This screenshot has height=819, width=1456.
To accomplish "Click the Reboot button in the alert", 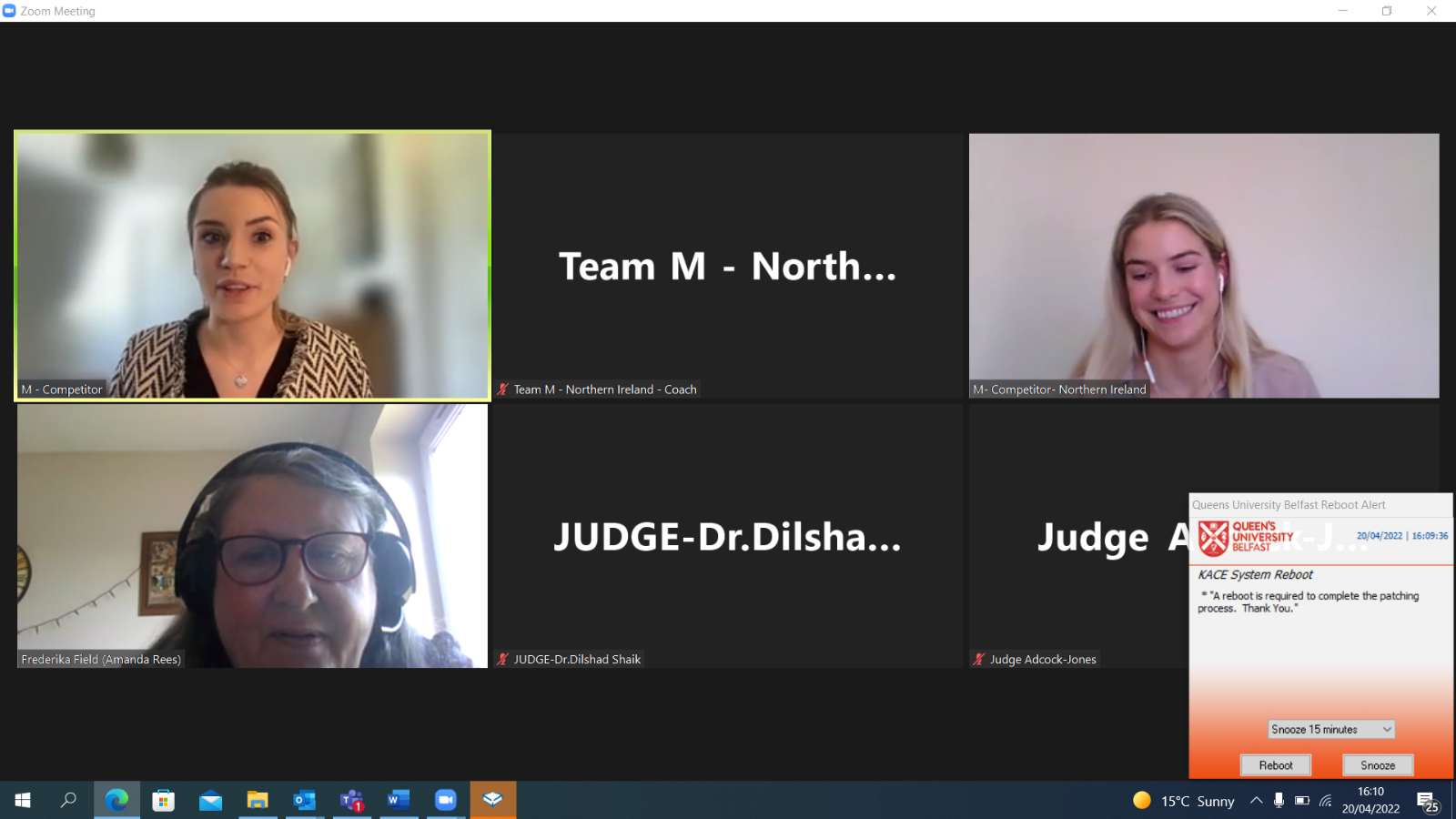I will coord(1275,765).
